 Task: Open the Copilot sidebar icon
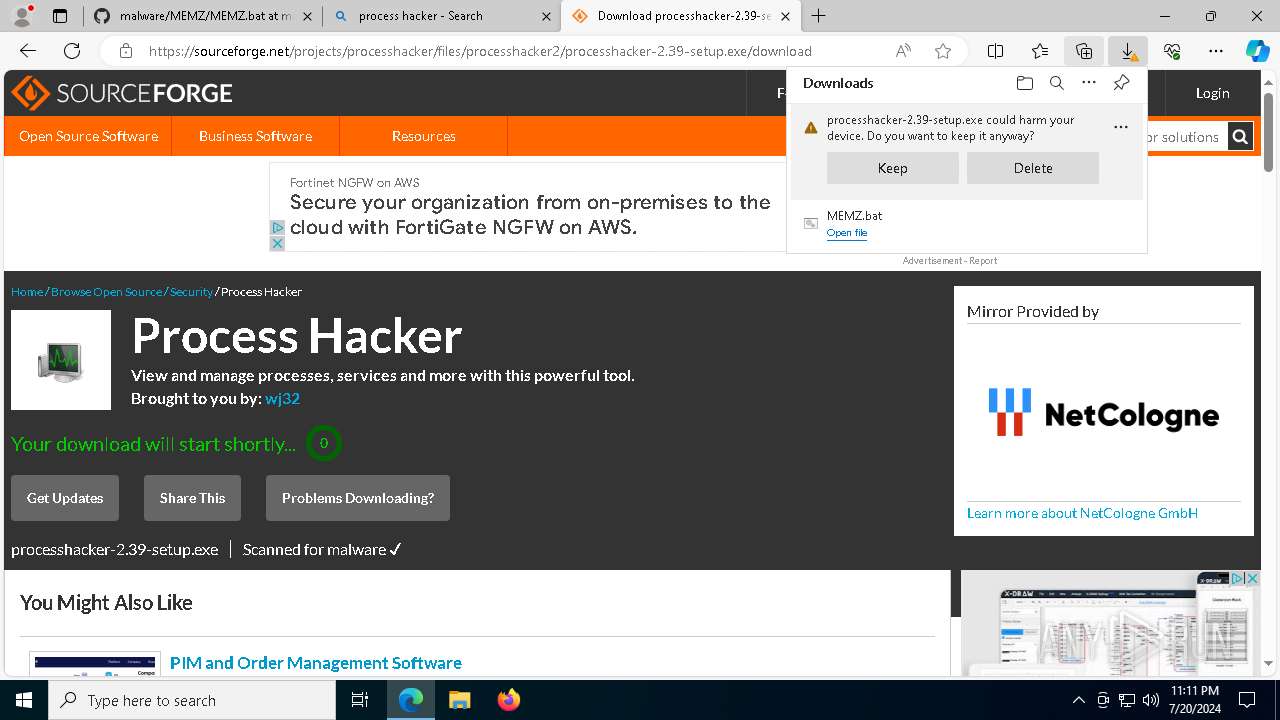[x=1258, y=51]
